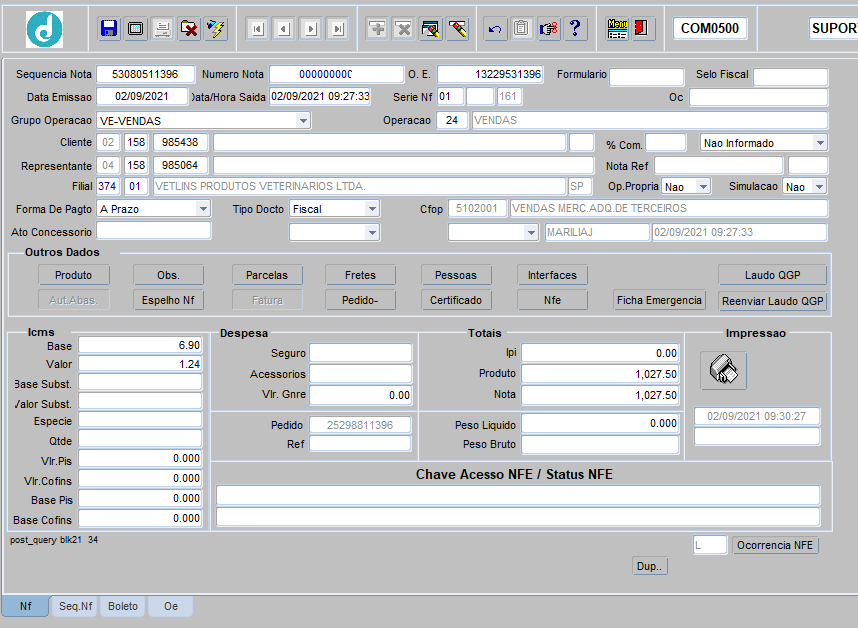Switch to the Boleto tab
Viewport: 858px width, 628px height.
(x=123, y=606)
